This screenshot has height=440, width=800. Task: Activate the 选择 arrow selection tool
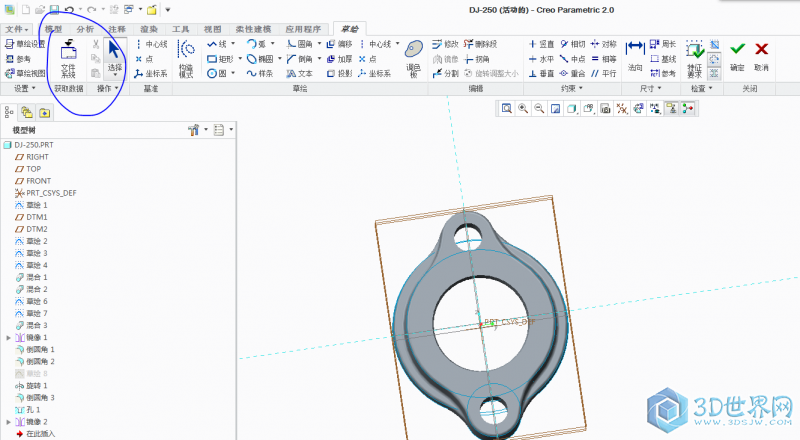coord(114,56)
